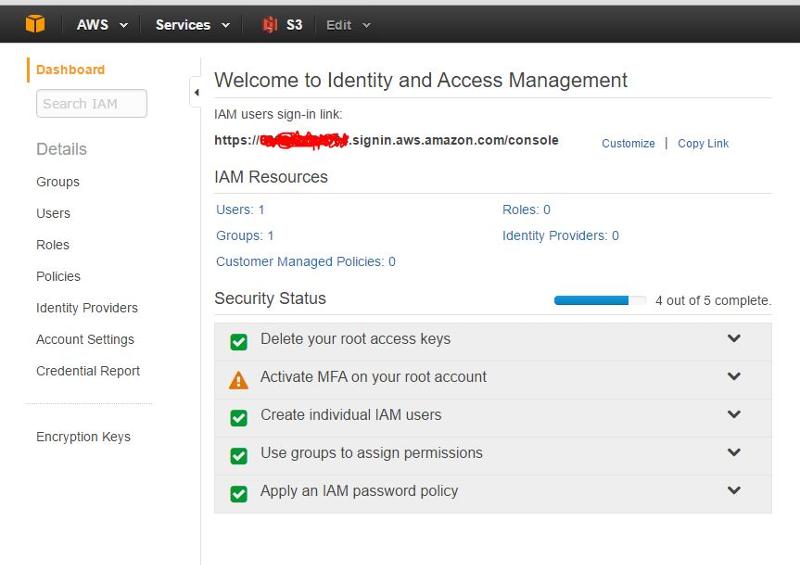Image resolution: width=800 pixels, height=565 pixels.
Task: Expand Delete your root access keys
Action: point(734,338)
